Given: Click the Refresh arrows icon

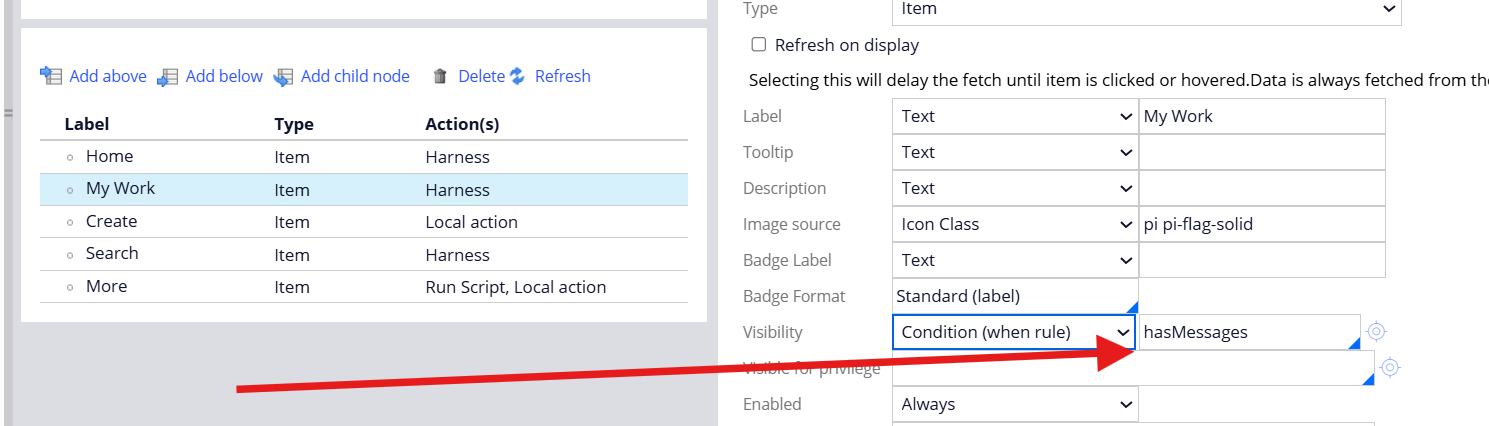Looking at the screenshot, I should (x=518, y=76).
